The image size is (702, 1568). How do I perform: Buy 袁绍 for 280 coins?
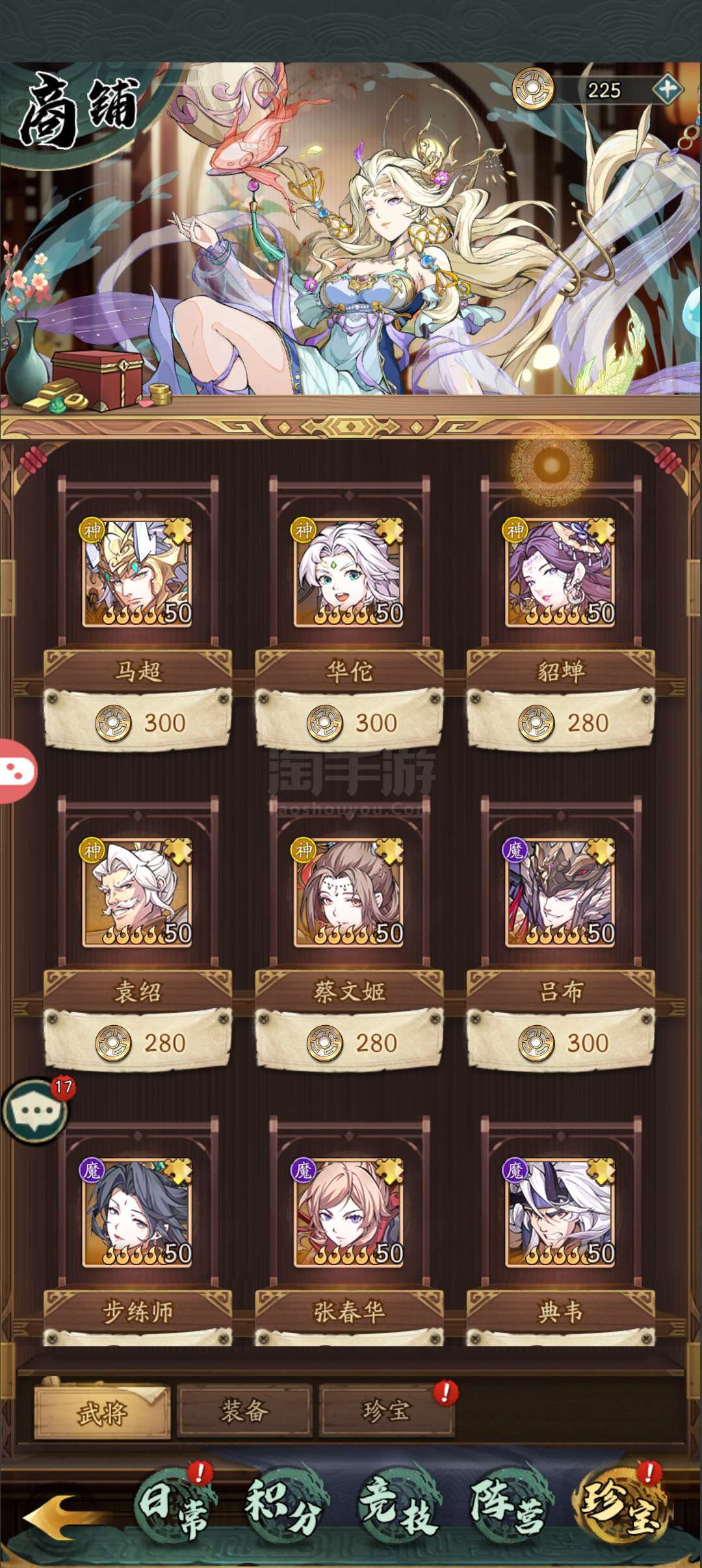[x=138, y=1043]
